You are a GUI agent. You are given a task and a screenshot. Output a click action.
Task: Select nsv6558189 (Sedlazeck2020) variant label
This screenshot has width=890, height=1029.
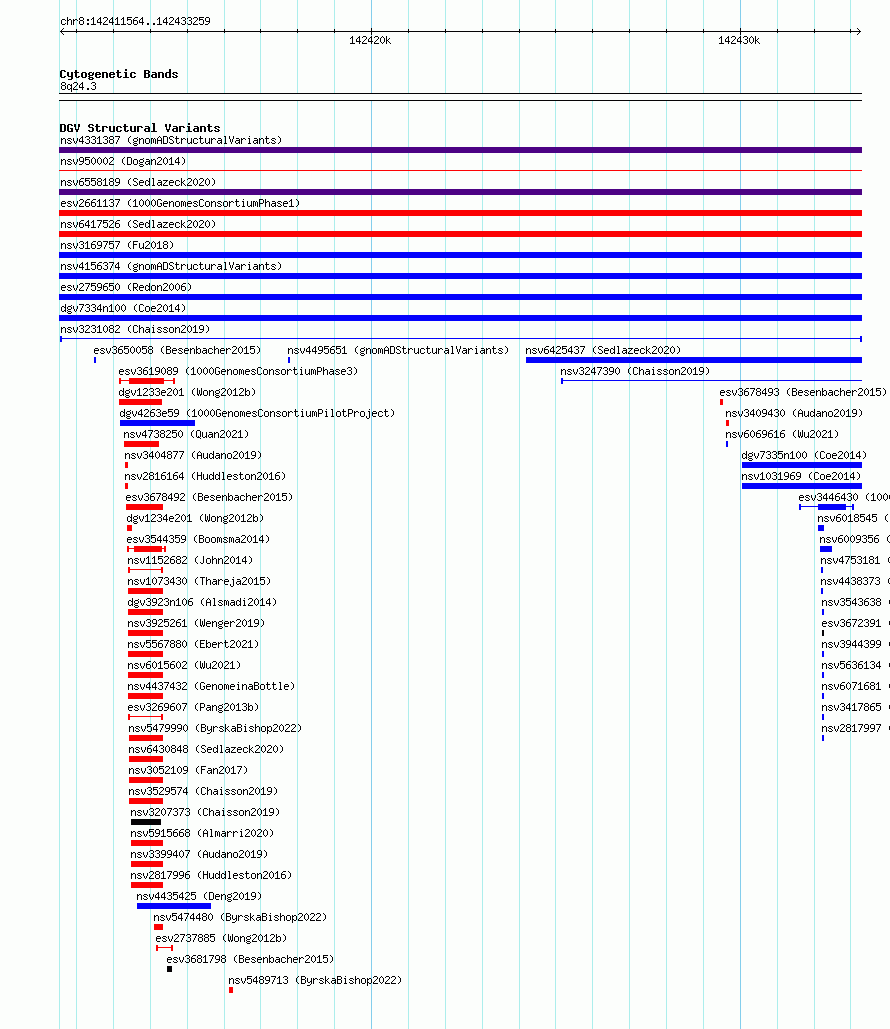click(138, 182)
